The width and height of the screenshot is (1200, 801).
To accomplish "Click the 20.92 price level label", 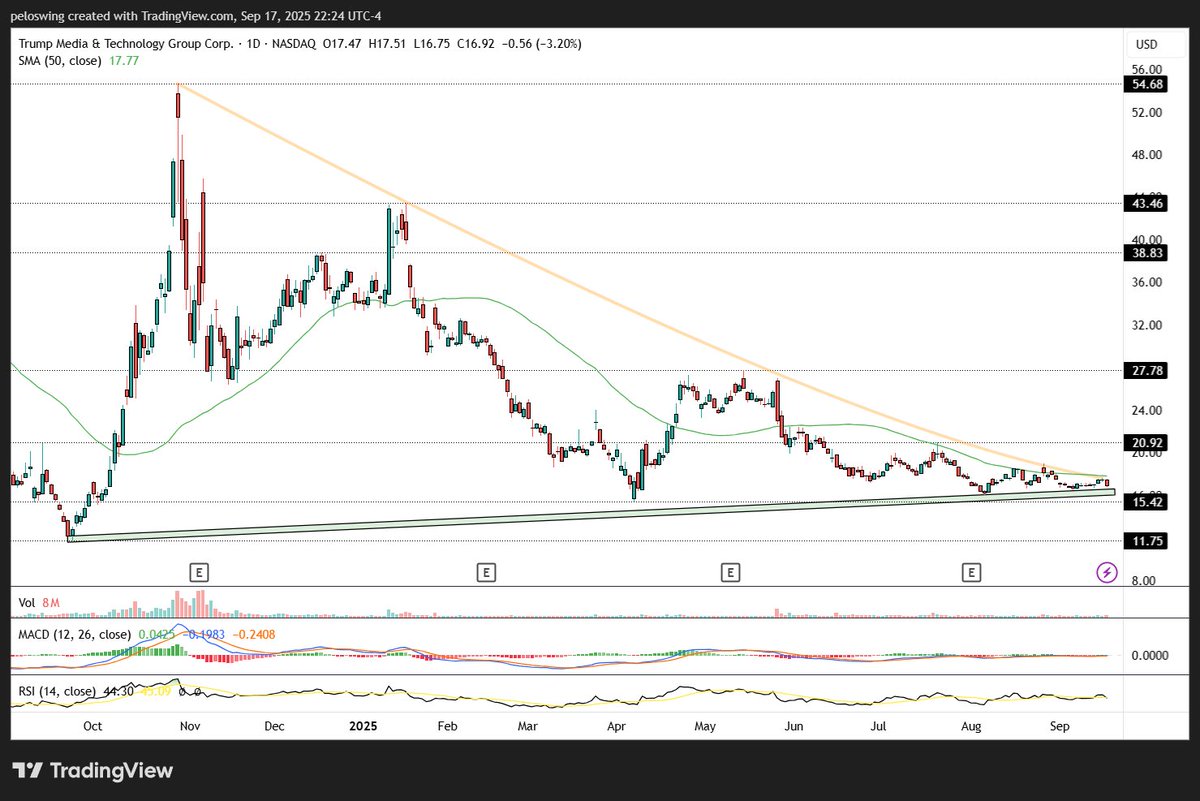I will pyautogui.click(x=1147, y=442).
